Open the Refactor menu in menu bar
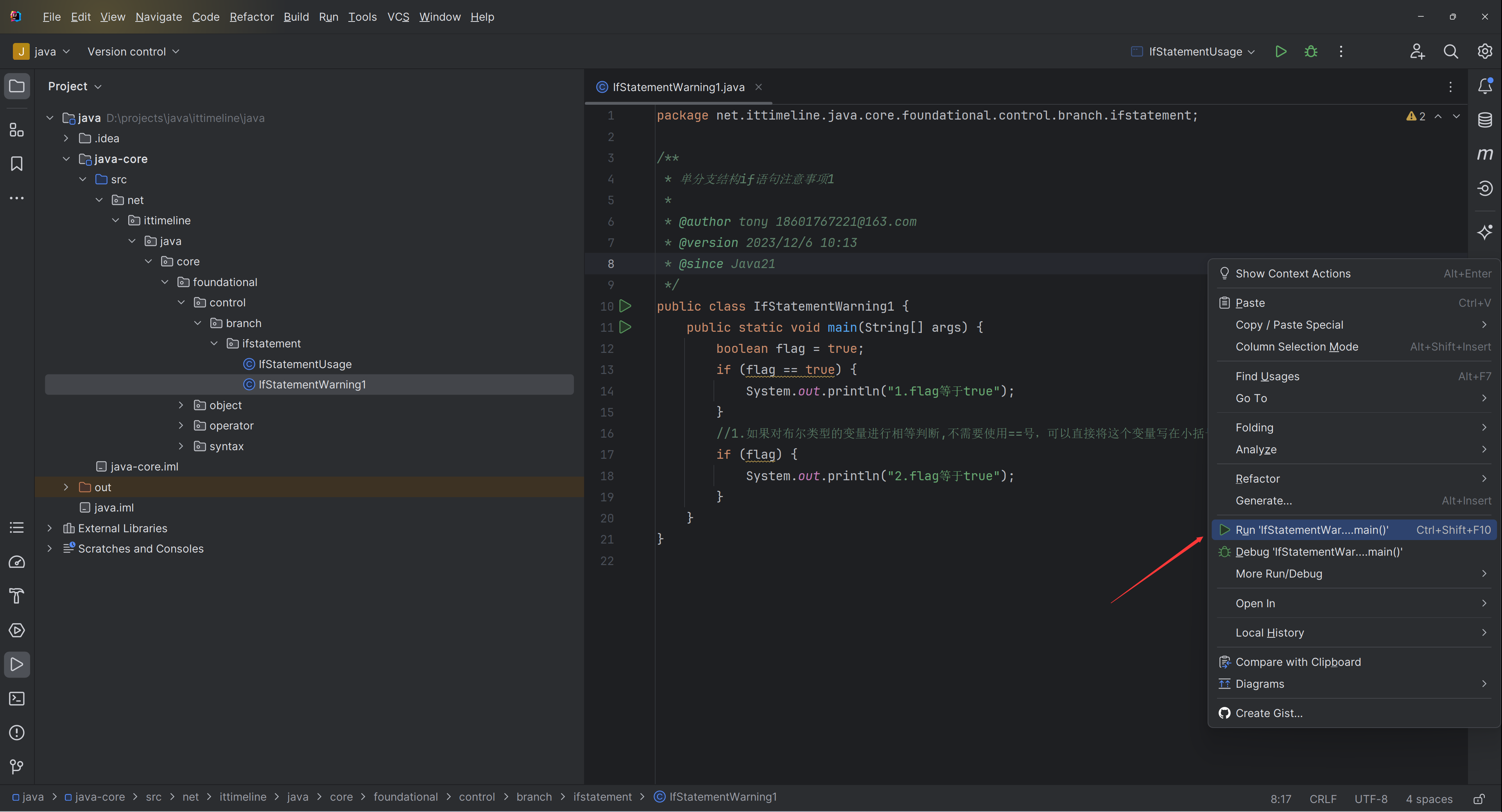1502x812 pixels. (x=251, y=17)
